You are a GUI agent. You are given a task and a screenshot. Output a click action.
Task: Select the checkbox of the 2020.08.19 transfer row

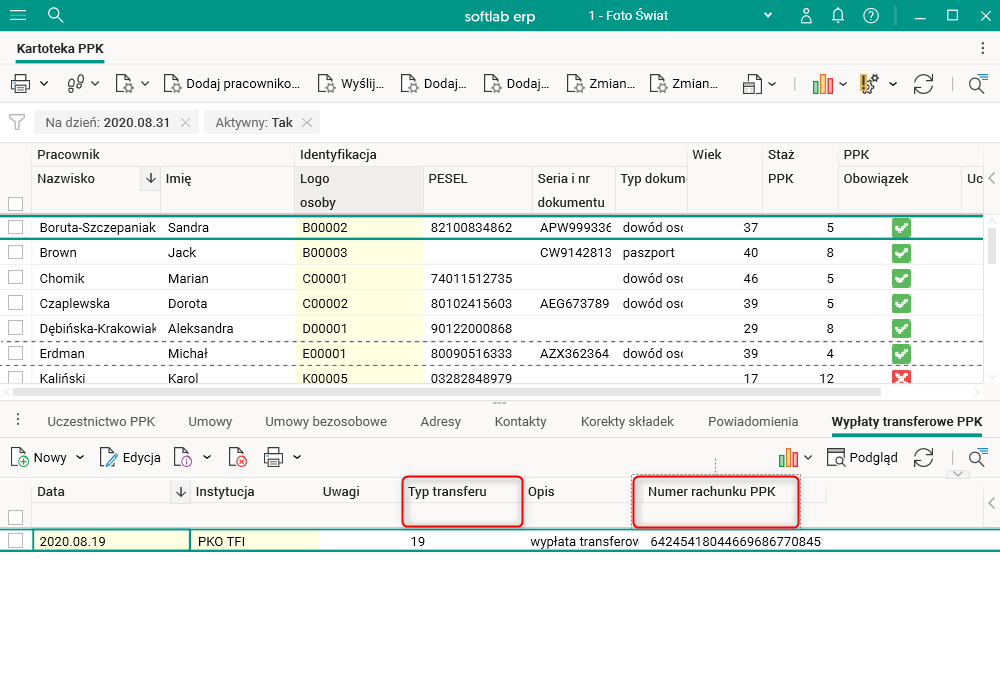click(15, 541)
